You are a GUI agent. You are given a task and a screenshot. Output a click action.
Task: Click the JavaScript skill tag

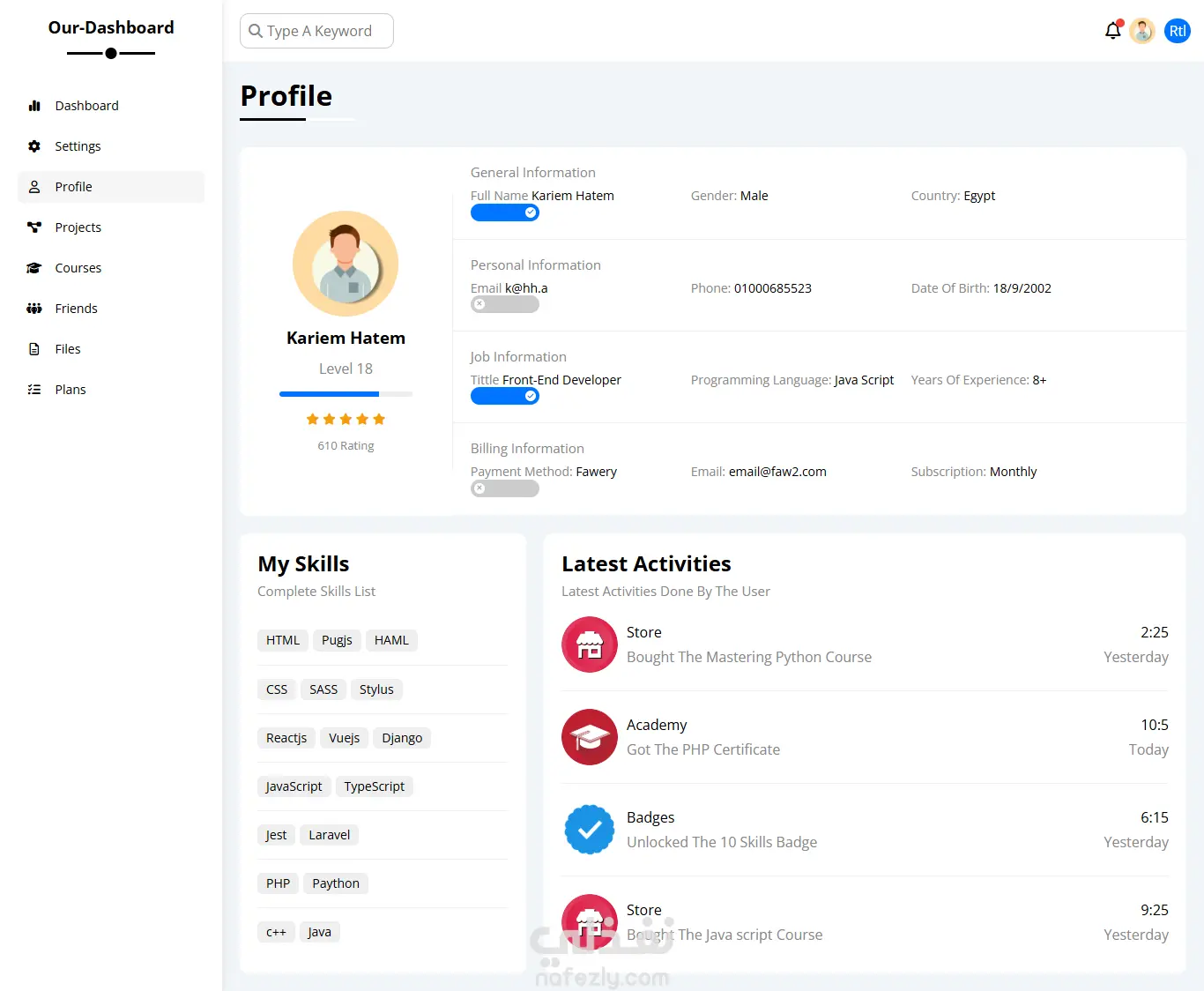tap(294, 786)
